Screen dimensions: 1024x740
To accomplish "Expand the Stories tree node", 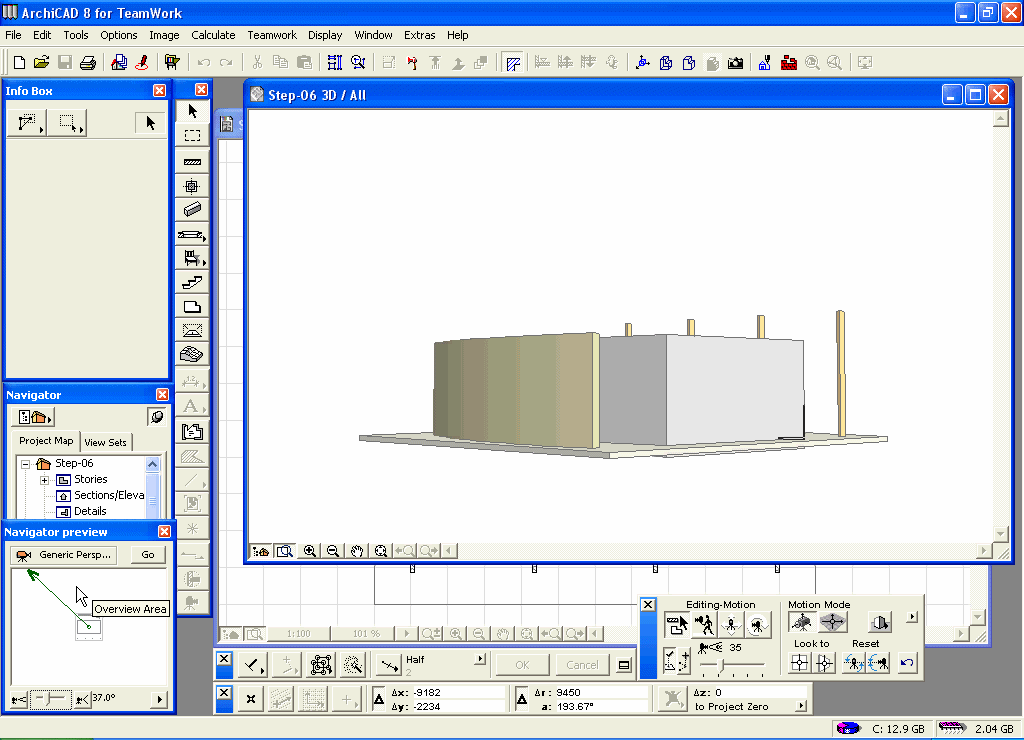I will 45,480.
